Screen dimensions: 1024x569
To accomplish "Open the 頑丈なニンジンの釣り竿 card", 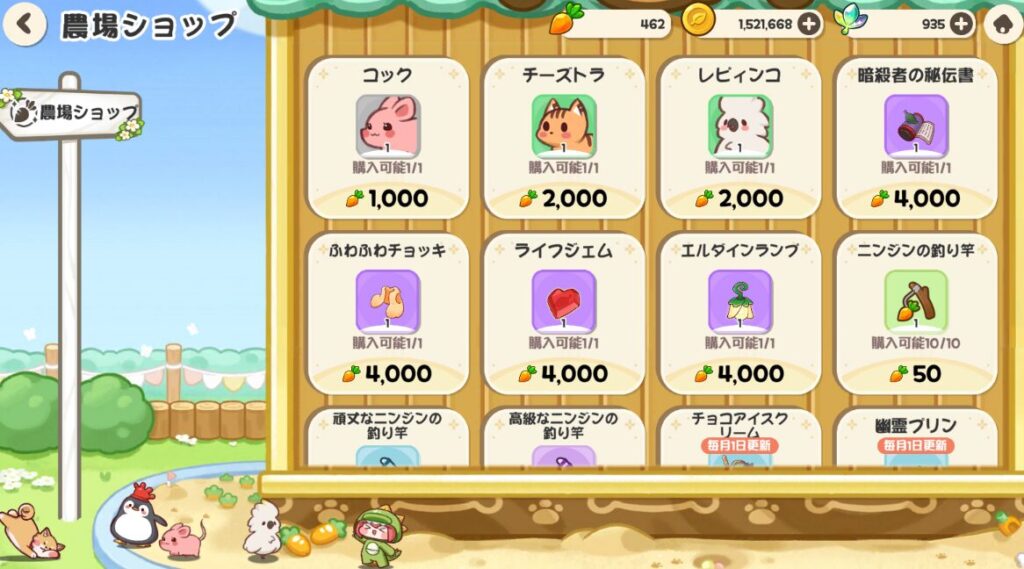I will (388, 436).
